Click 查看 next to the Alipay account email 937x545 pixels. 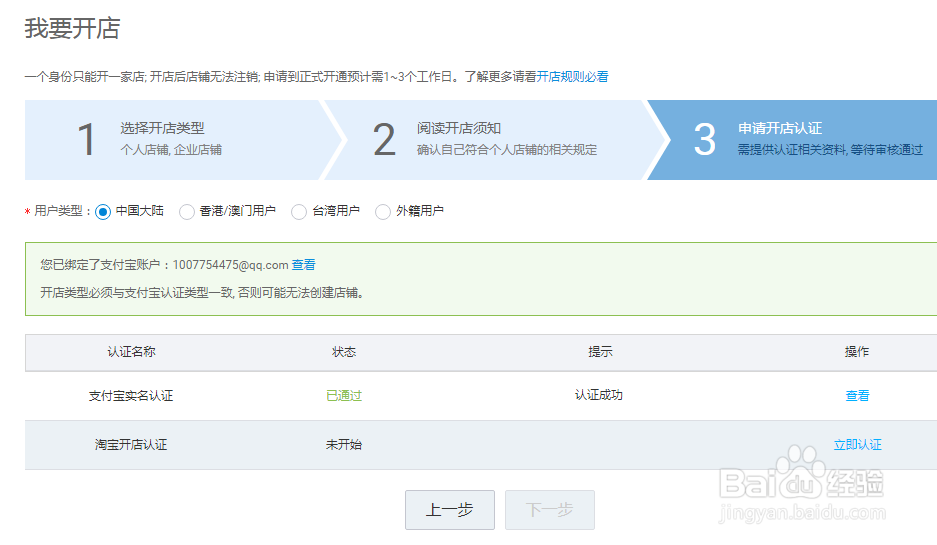pos(304,265)
